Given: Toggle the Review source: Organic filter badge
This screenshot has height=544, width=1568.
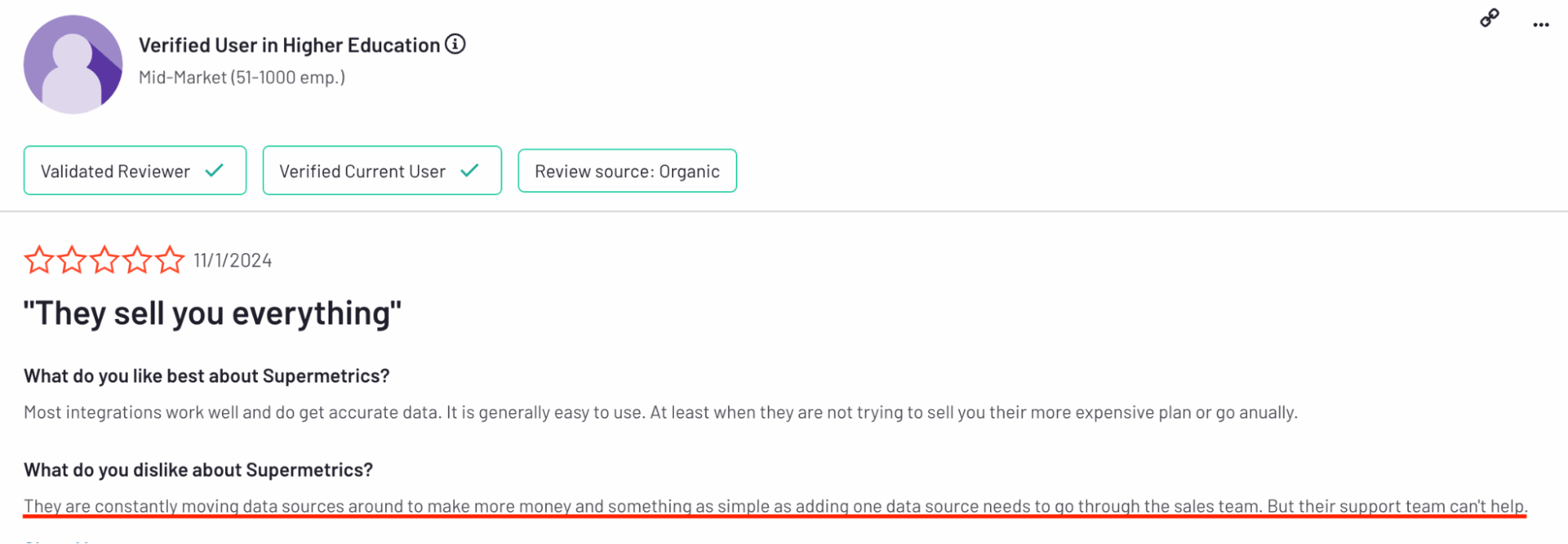Looking at the screenshot, I should tap(627, 170).
